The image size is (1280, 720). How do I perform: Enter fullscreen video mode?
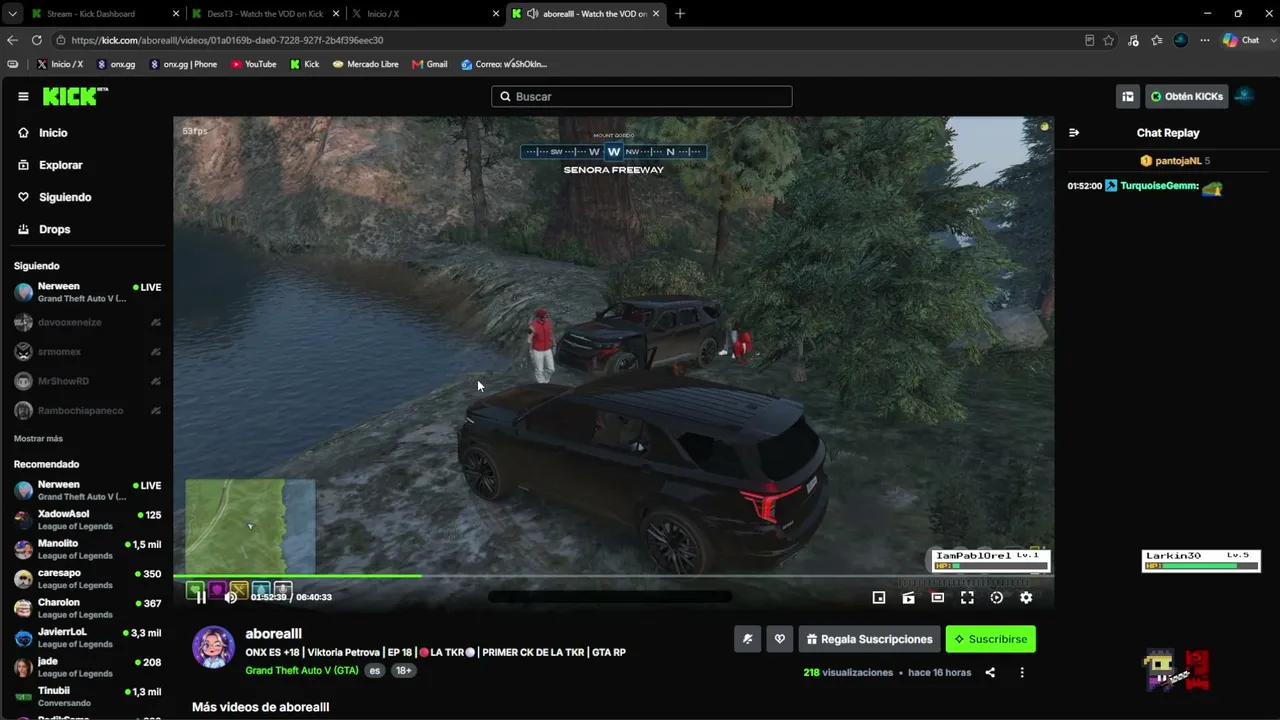click(x=967, y=597)
